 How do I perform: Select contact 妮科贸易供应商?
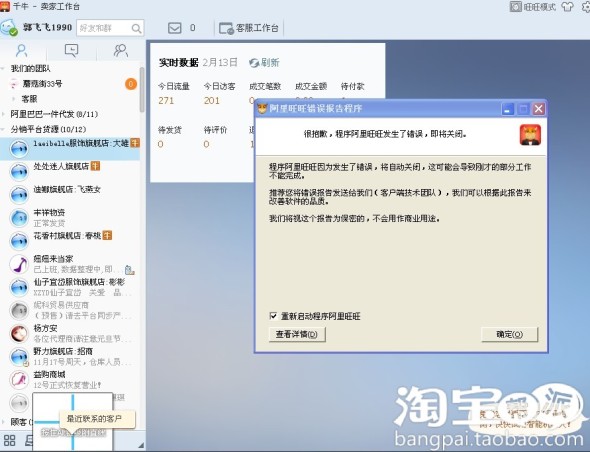click(70, 310)
